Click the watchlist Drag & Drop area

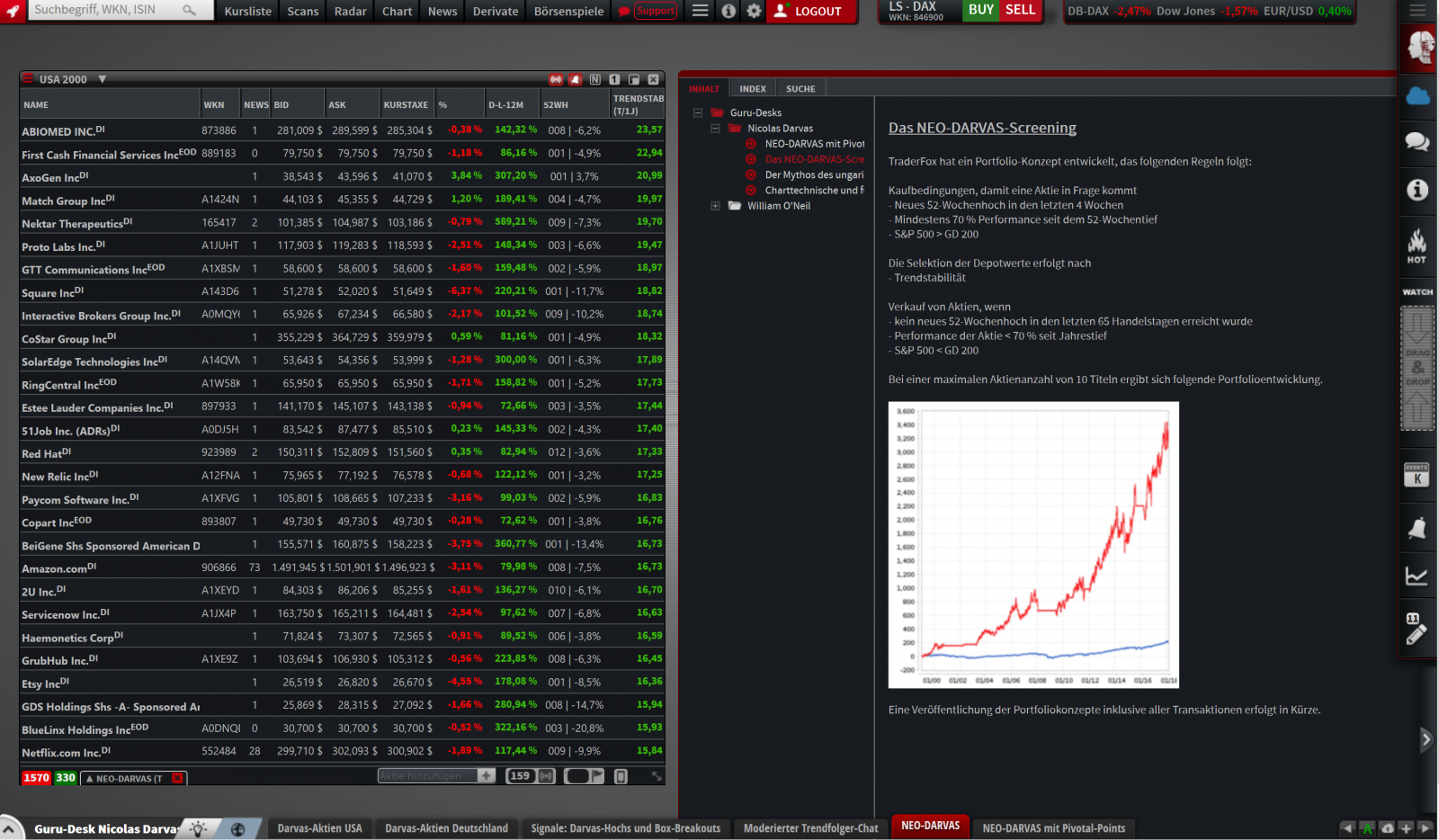[x=1417, y=368]
